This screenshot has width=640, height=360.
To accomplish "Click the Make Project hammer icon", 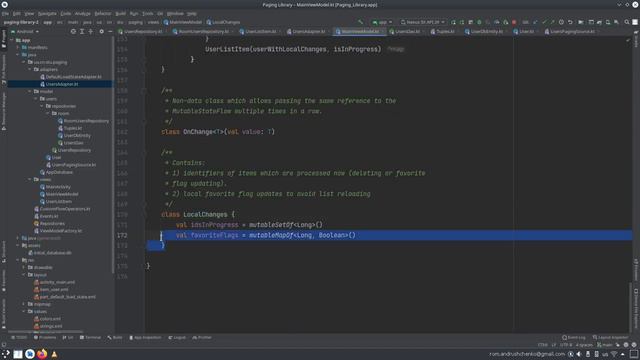I will tap(360, 22).
